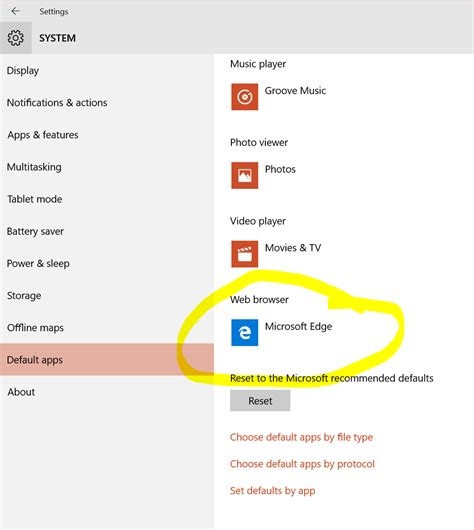The height and width of the screenshot is (530, 474).
Task: Click the Settings title text
Action: pyautogui.click(x=54, y=11)
